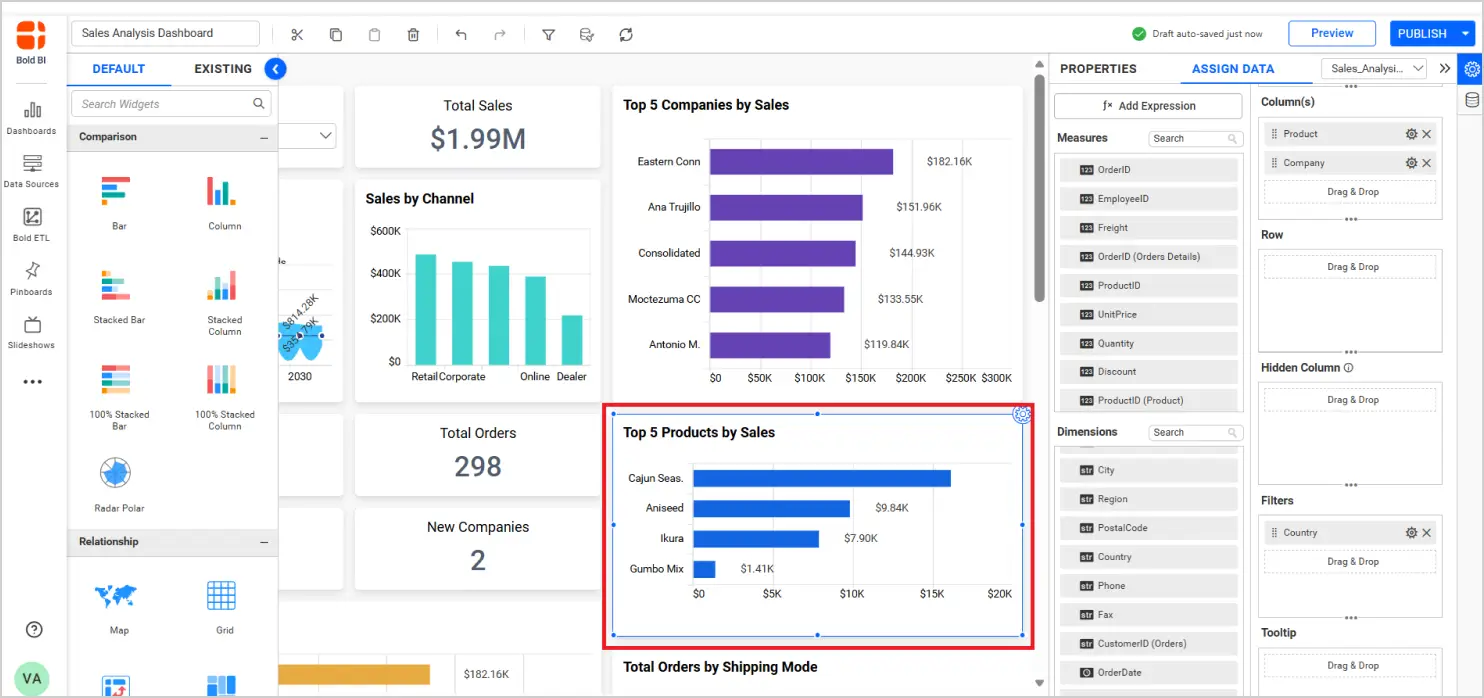
Task: Open the PUBLISH dropdown arrow
Action: point(1466,33)
